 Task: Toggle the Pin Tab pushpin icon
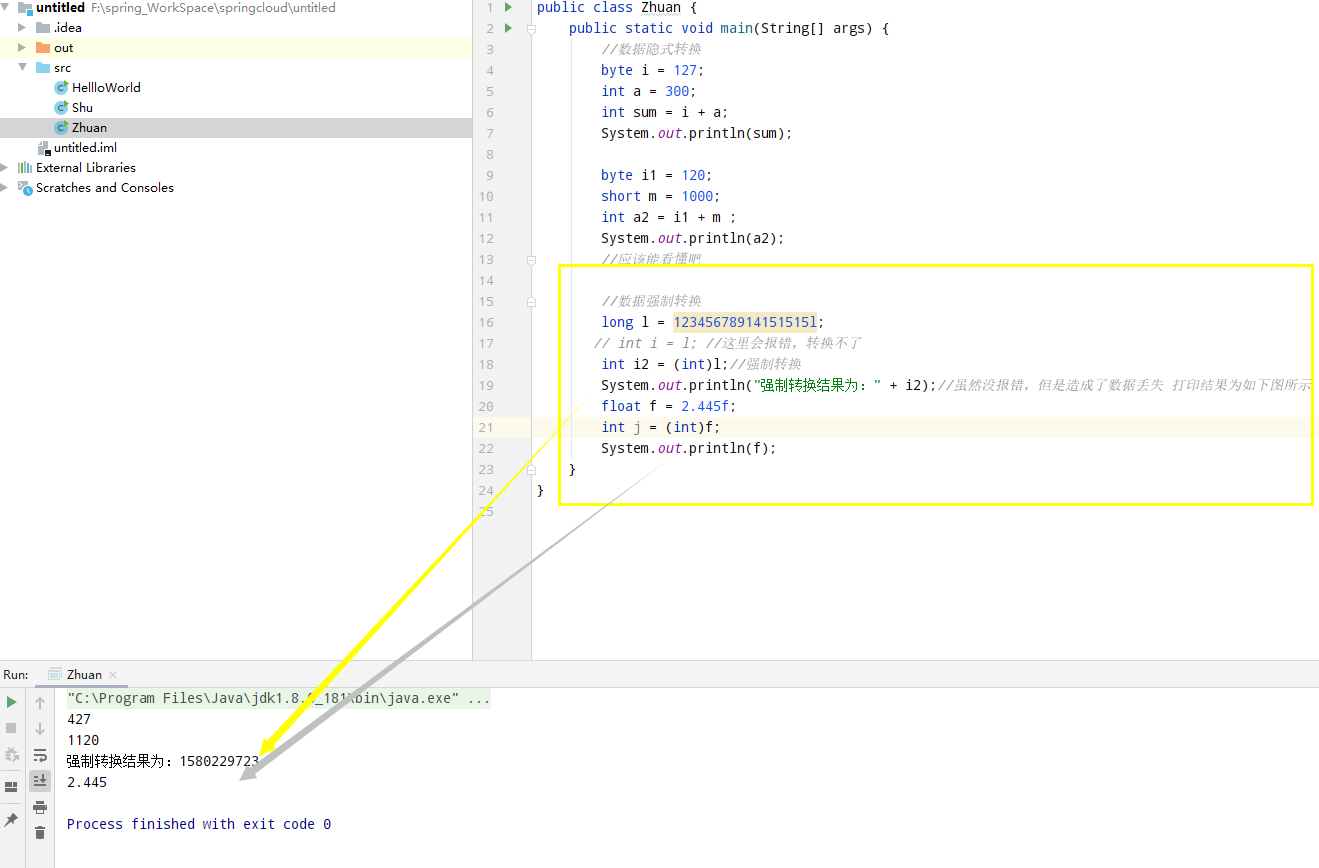point(12,820)
